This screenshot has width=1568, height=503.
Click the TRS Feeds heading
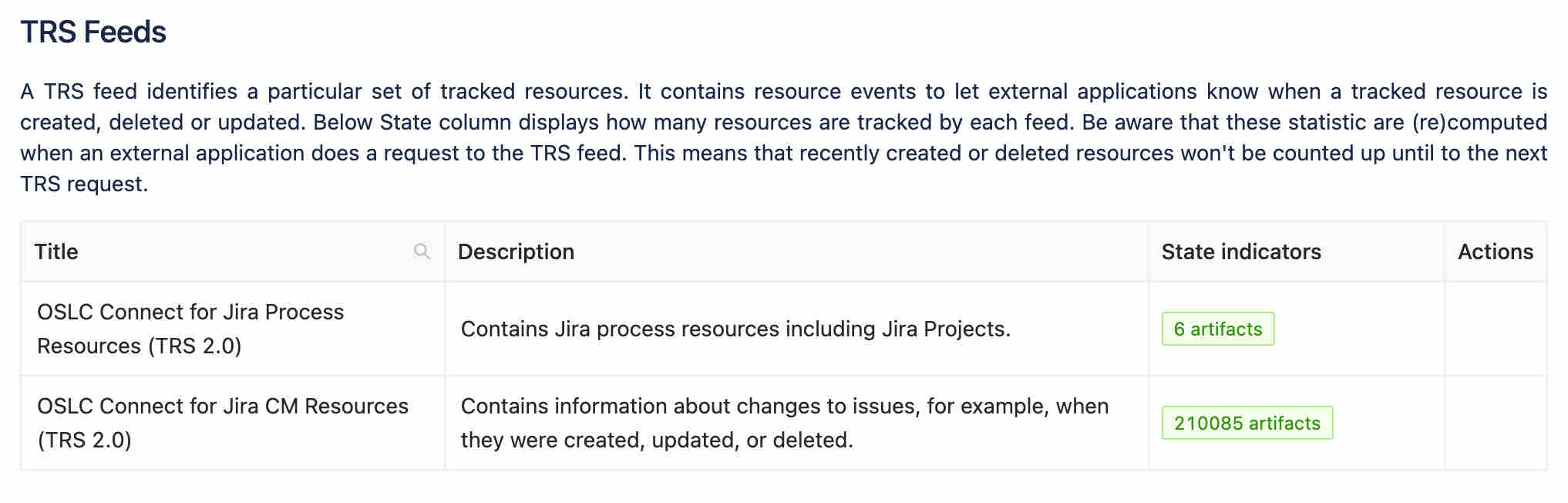click(93, 32)
